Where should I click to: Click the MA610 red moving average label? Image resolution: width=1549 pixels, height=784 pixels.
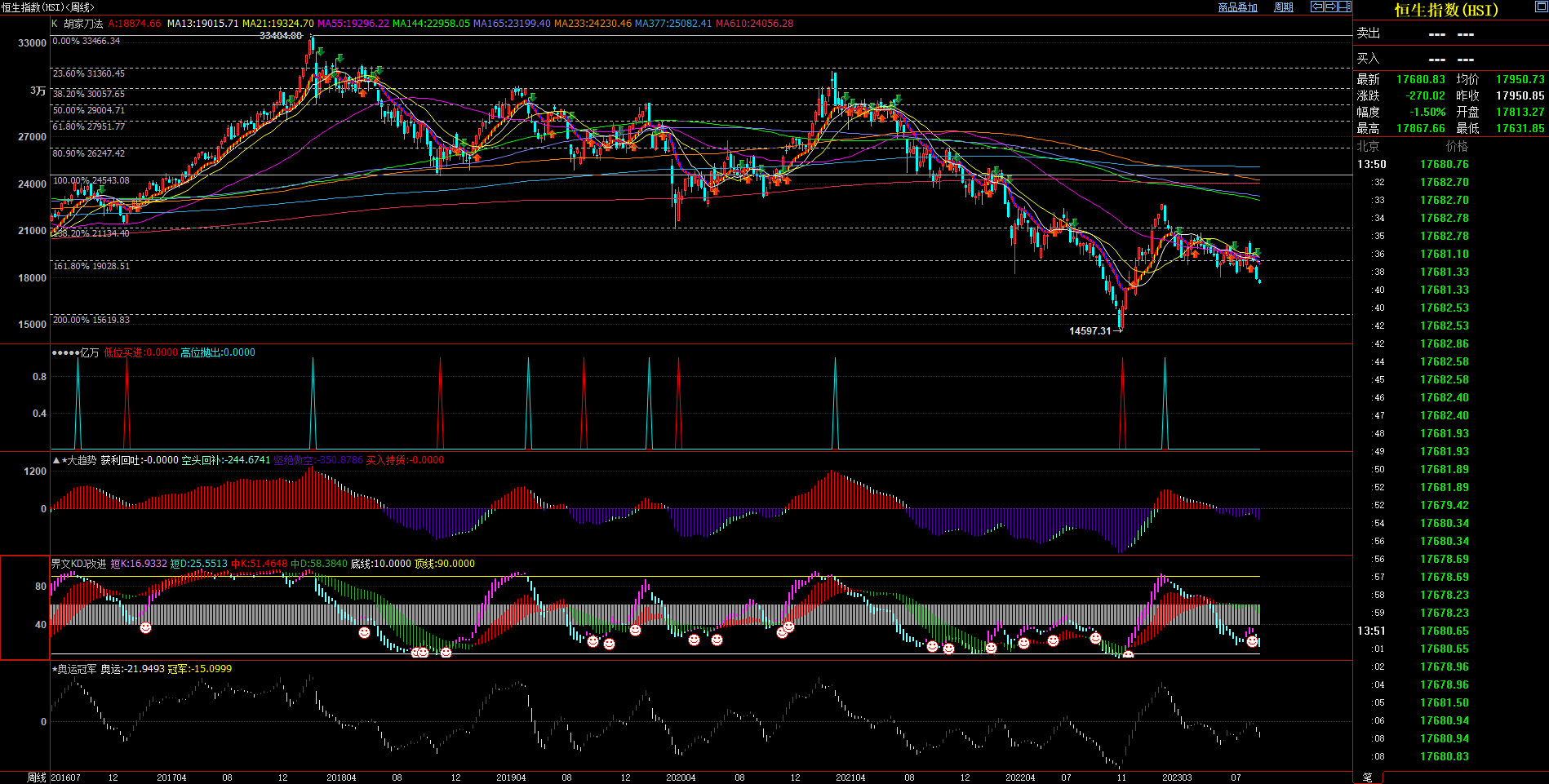(754, 24)
